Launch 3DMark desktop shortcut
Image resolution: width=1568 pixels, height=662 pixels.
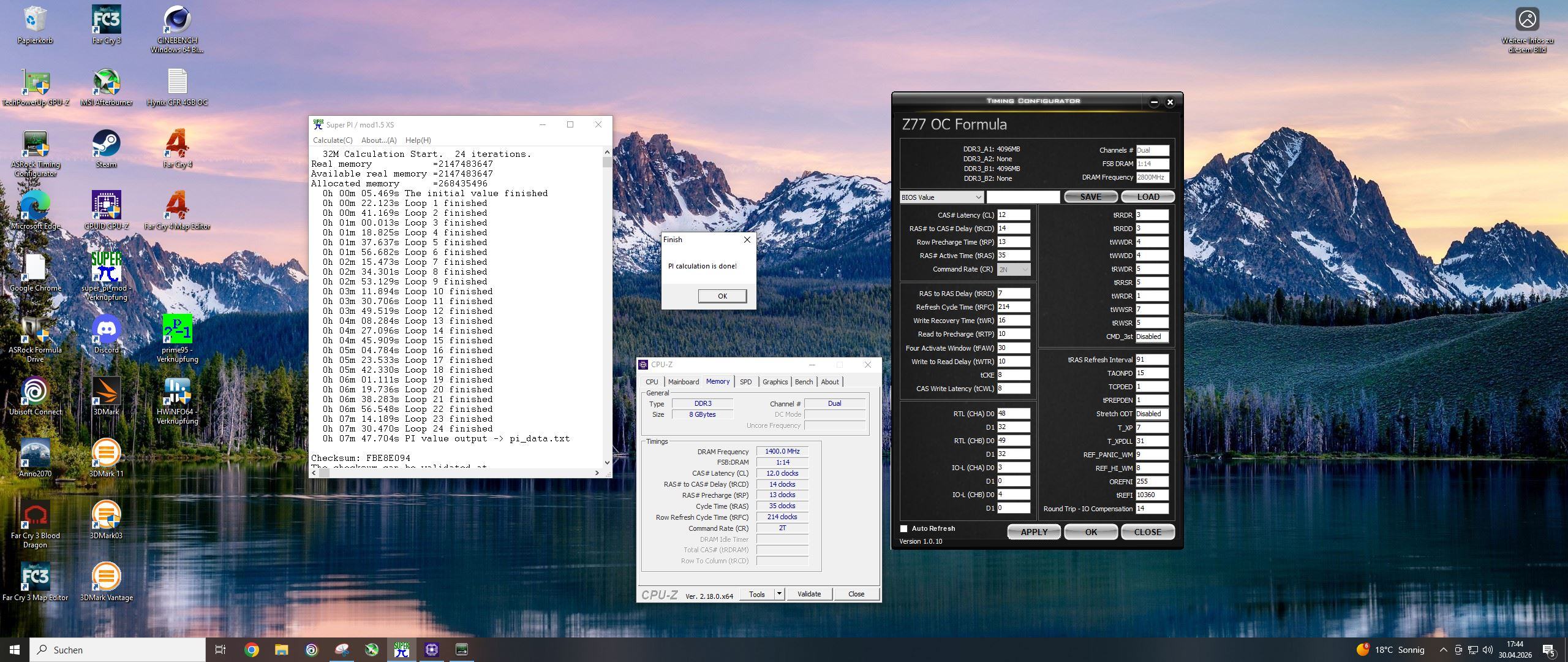(x=106, y=396)
